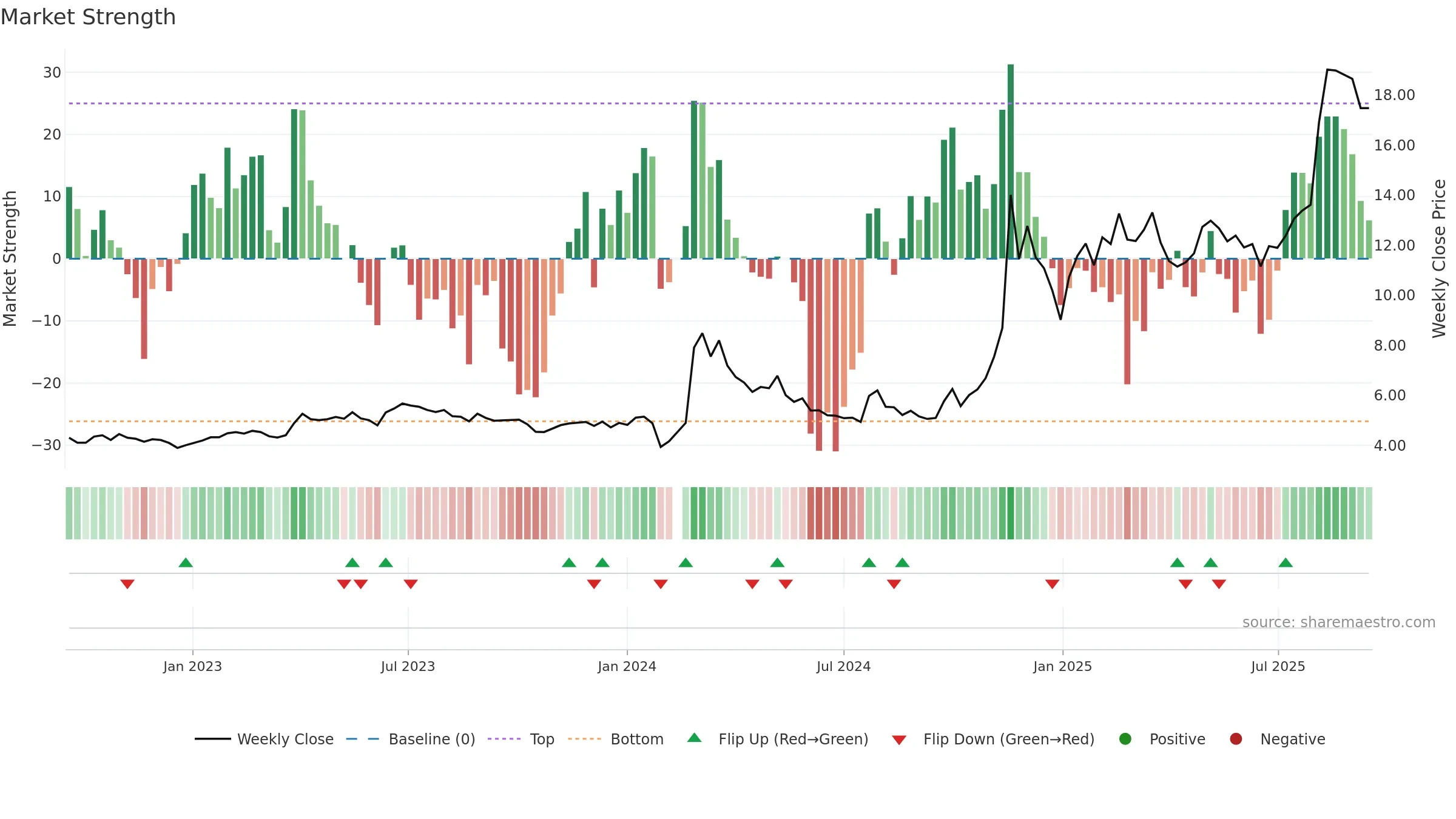Toggle the Top legend entry

(x=521, y=739)
